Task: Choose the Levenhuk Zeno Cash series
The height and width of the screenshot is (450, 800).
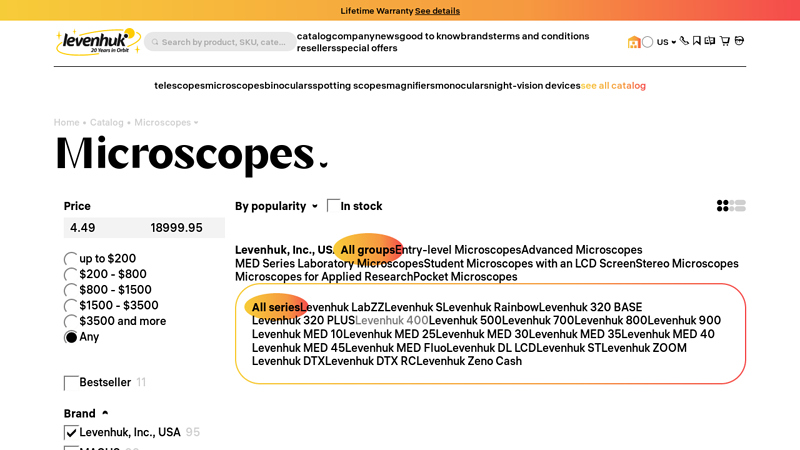Action: point(469,361)
